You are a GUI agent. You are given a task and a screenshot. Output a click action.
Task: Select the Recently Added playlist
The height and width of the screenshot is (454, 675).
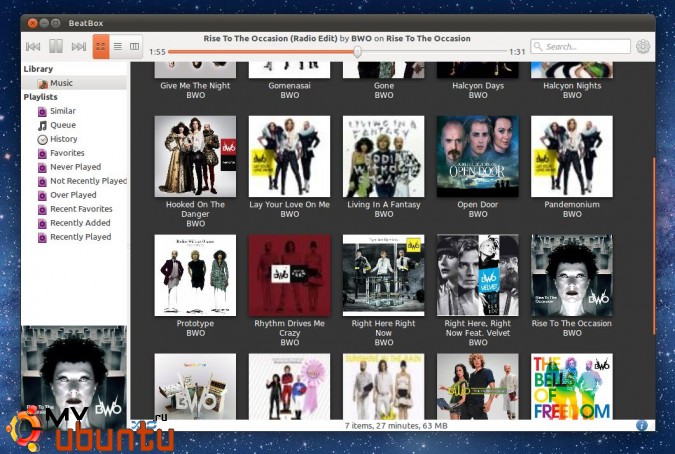point(80,223)
